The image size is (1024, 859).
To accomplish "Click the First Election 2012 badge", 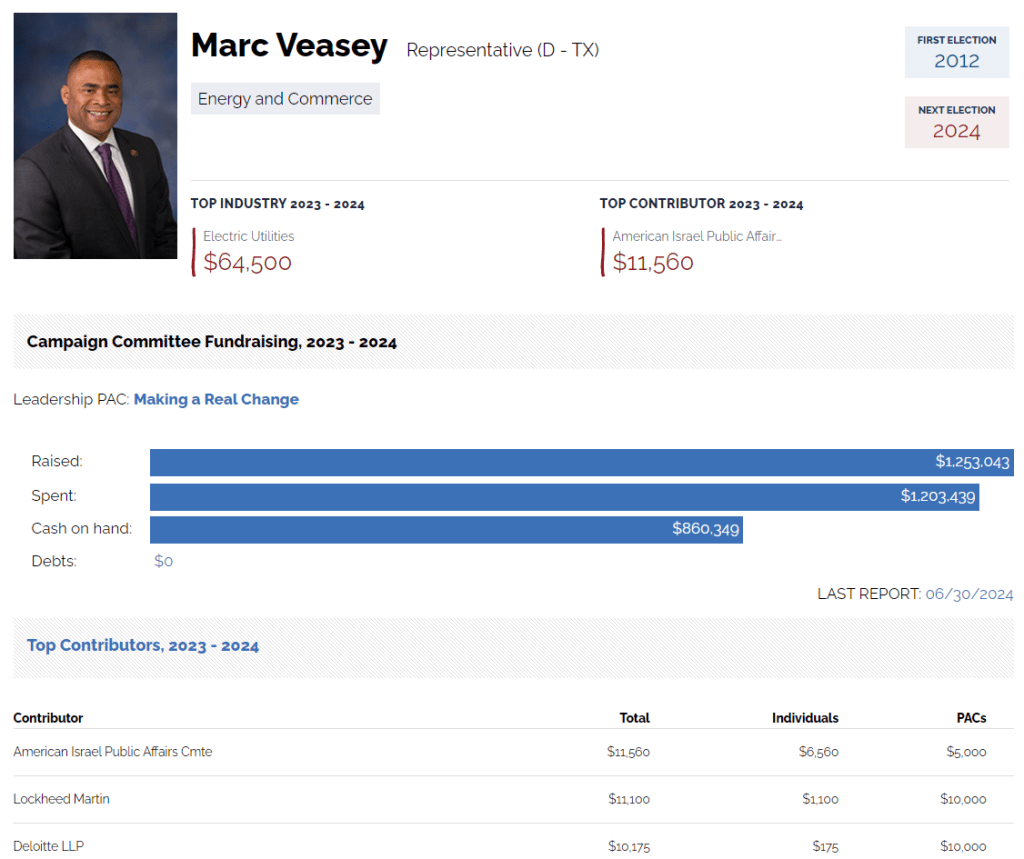I will coord(956,52).
